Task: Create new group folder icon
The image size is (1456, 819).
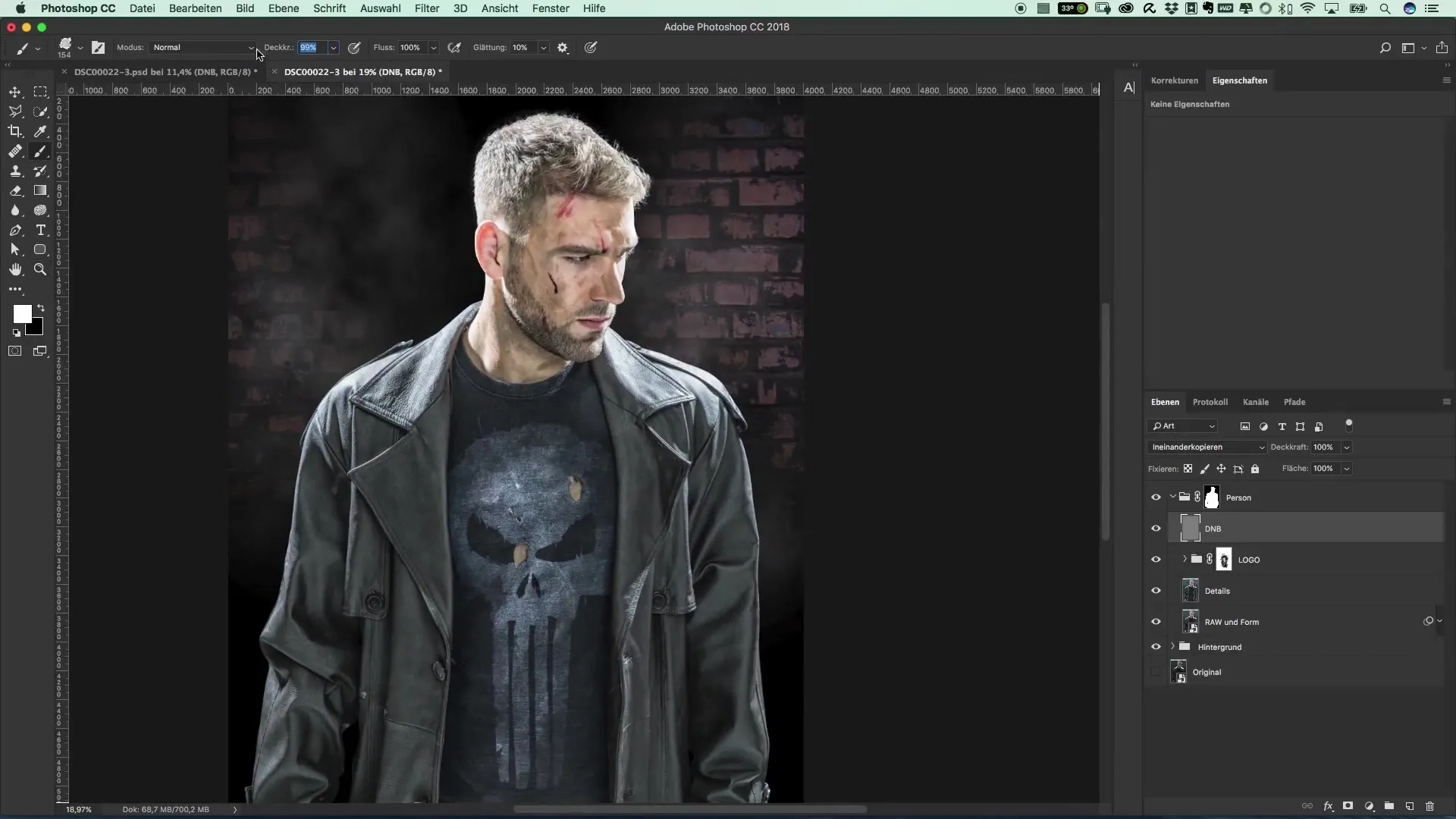Action: point(1389,806)
